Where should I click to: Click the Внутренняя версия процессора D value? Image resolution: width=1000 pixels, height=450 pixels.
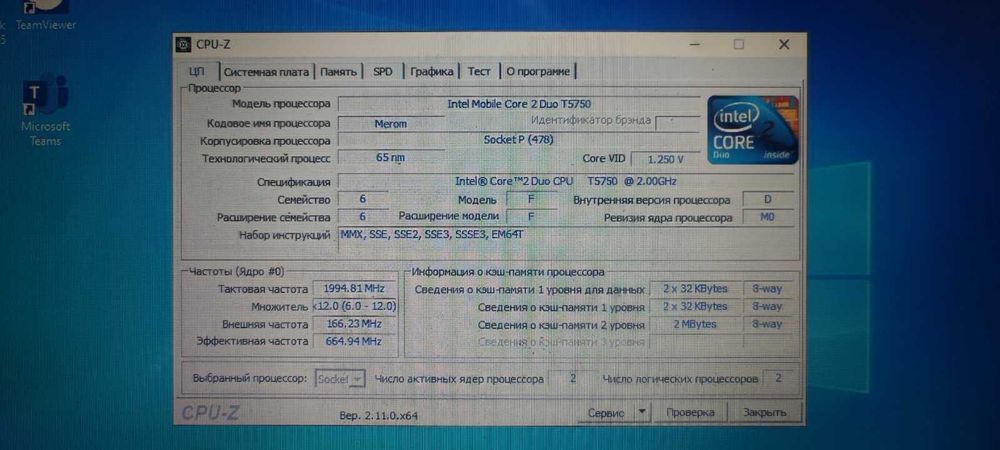point(768,200)
